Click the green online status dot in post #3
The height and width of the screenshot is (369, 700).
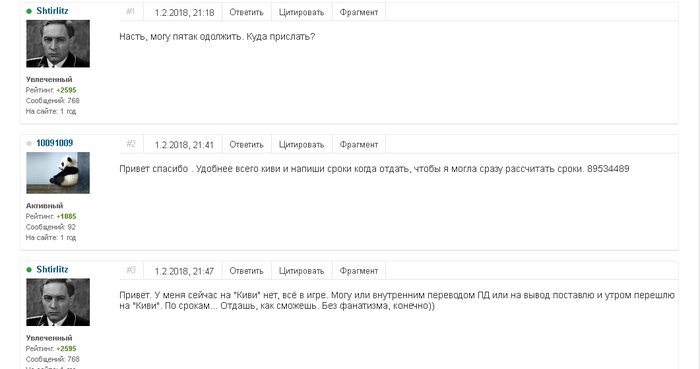point(29,269)
